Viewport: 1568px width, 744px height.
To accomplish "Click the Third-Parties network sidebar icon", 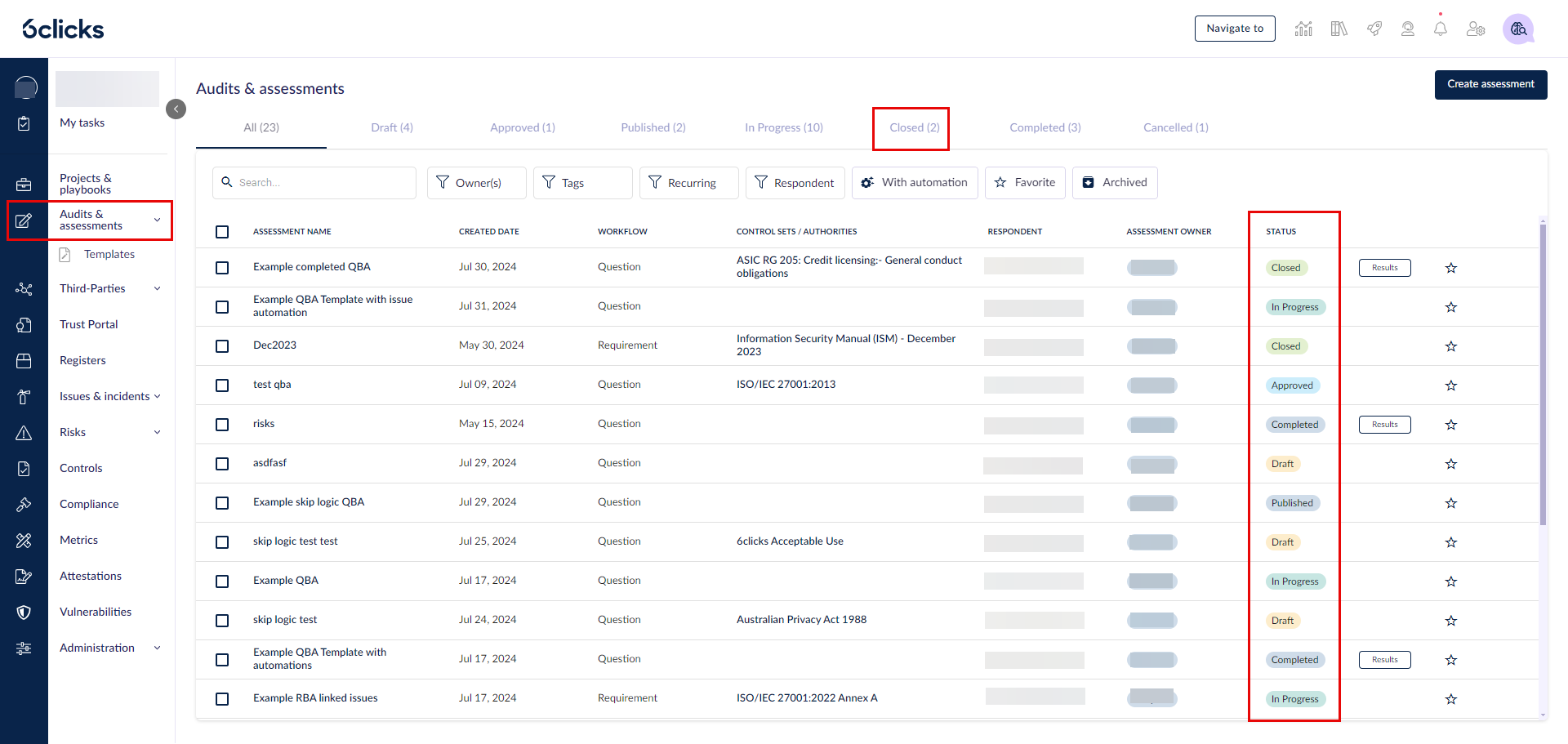I will [x=24, y=289].
